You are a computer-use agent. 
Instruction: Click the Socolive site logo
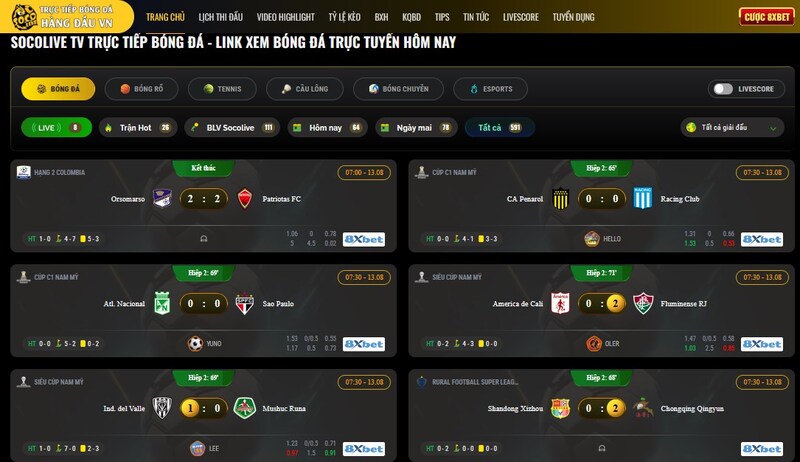65,16
